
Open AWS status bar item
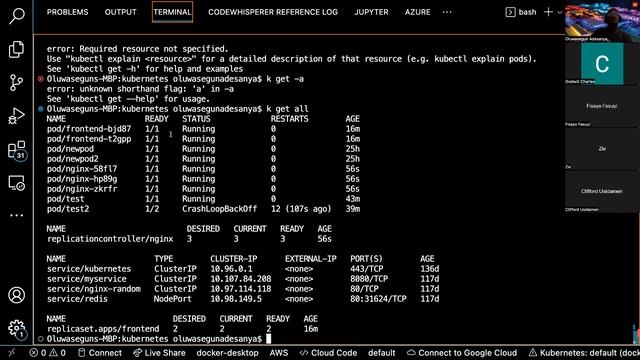click(279, 353)
